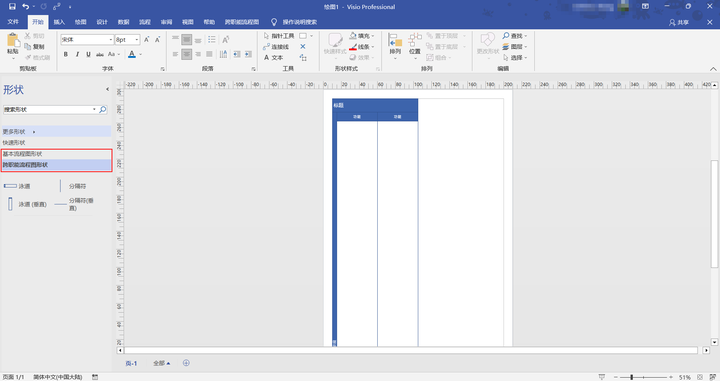Image resolution: width=720 pixels, height=381 pixels.
Task: Click the text block tool icon
Action: [303, 58]
